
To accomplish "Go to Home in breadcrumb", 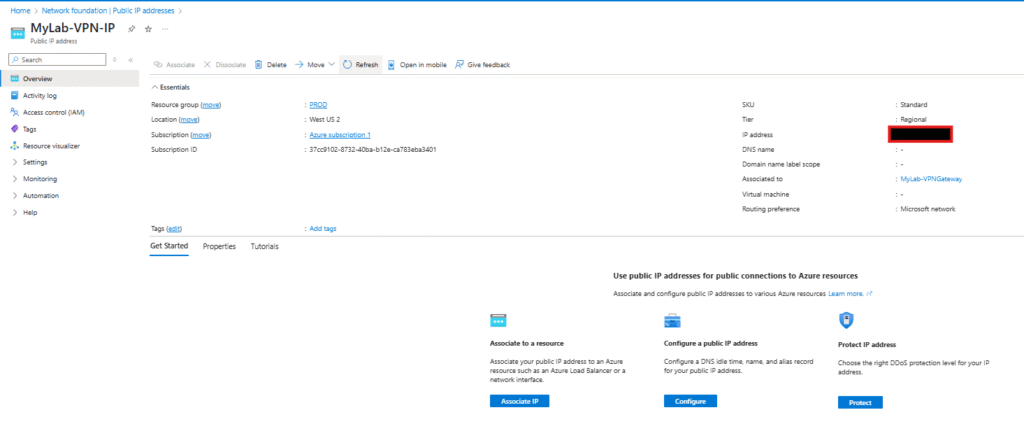I will pyautogui.click(x=20, y=11).
